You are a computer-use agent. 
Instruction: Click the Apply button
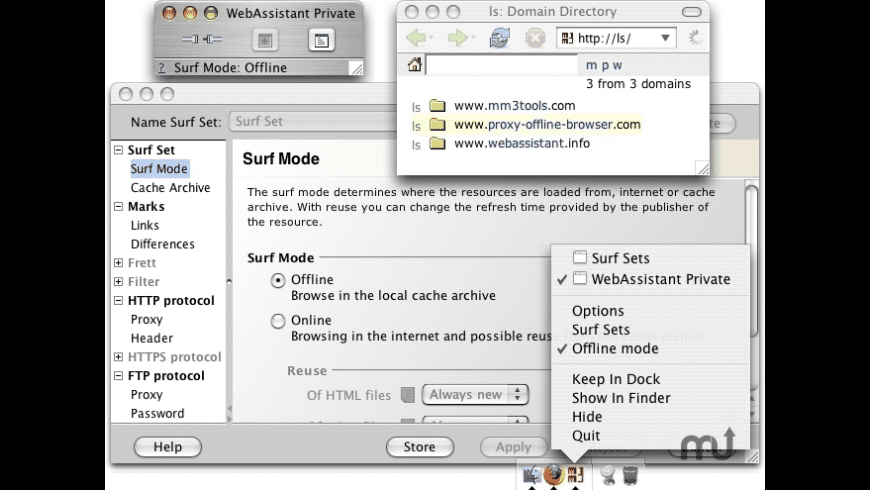pos(513,447)
